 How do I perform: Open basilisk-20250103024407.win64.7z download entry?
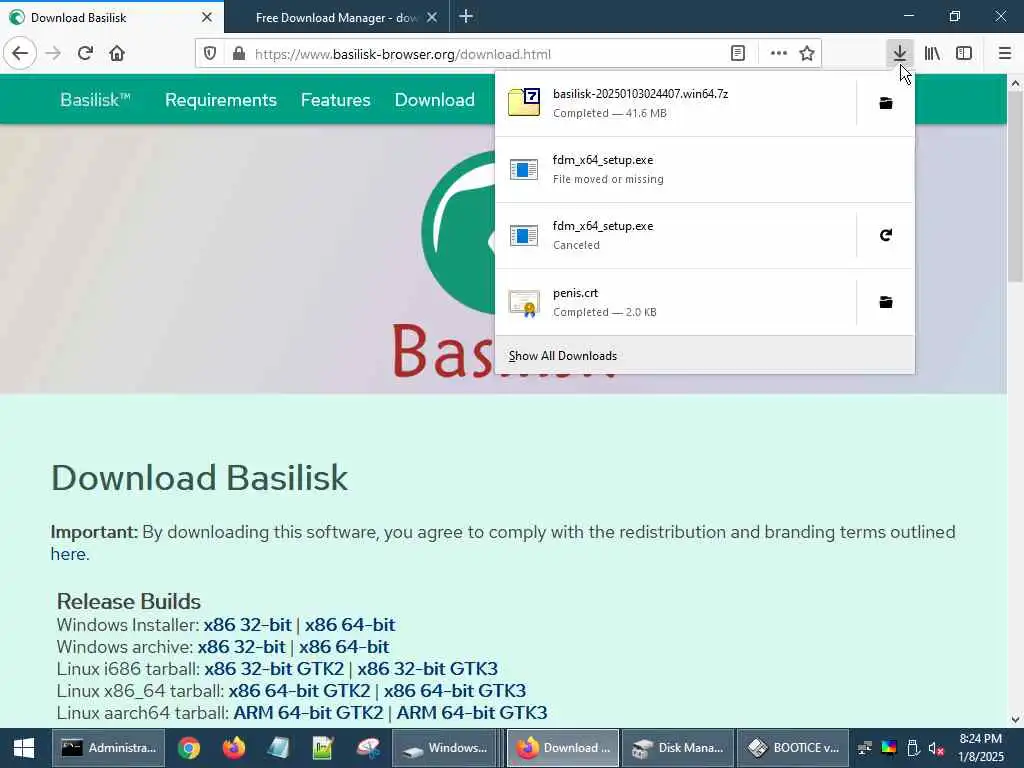[x=676, y=103]
